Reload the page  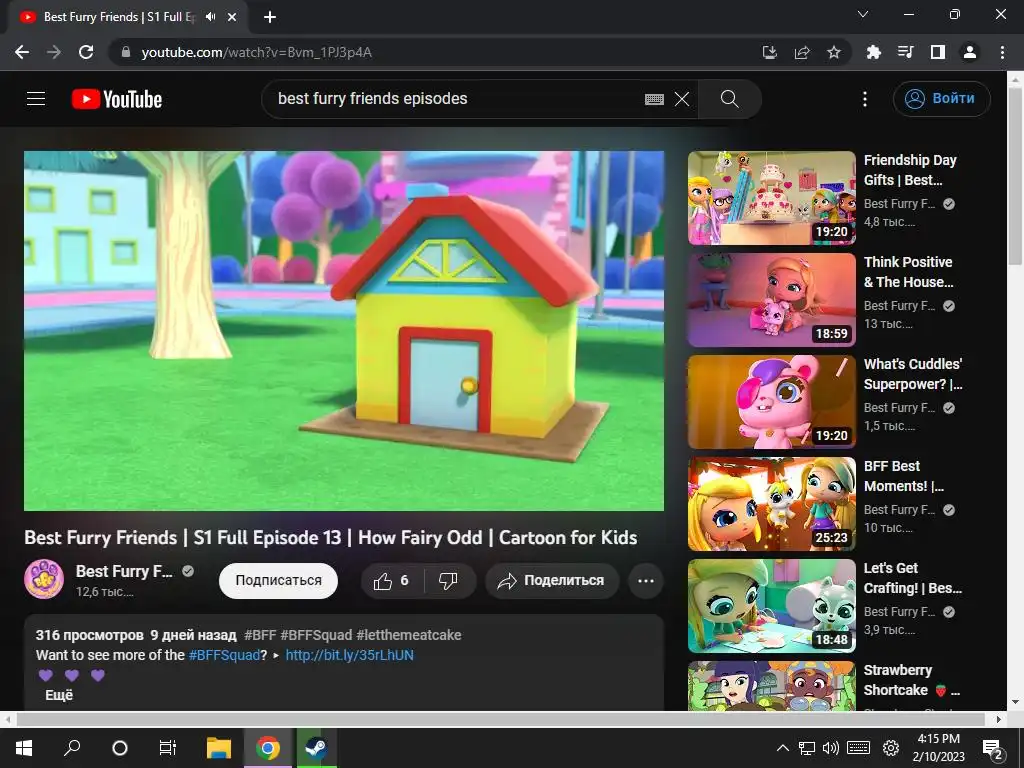tap(86, 52)
